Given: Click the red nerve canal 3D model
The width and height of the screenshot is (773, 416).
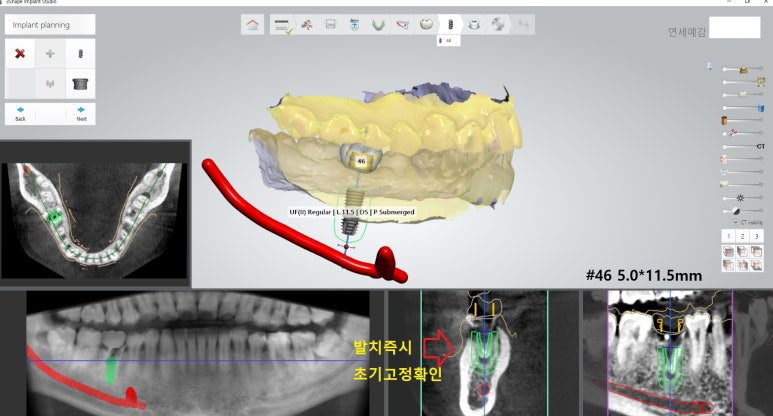Looking at the screenshot, I should (x=296, y=229).
